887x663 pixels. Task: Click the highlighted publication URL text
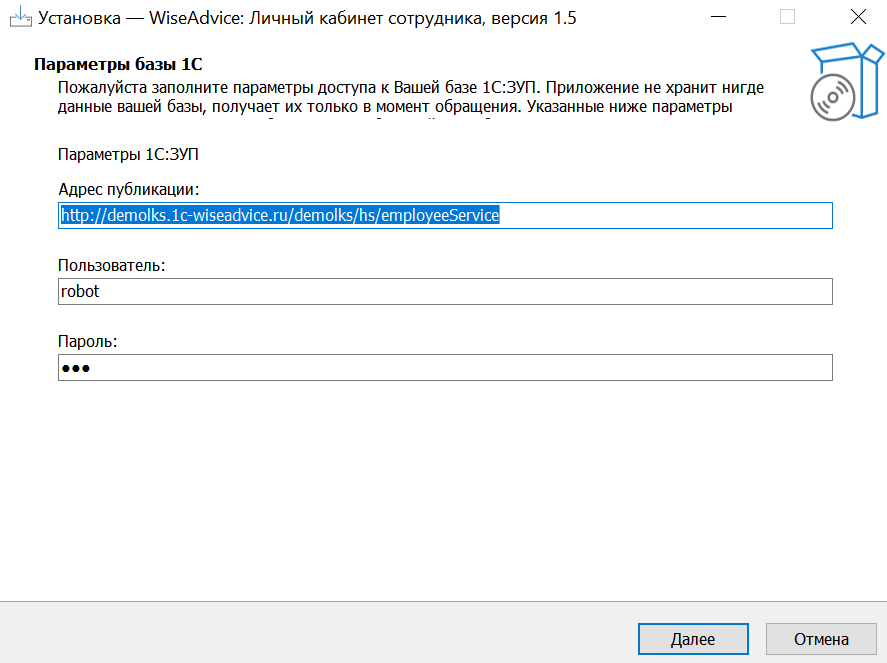[x=280, y=215]
